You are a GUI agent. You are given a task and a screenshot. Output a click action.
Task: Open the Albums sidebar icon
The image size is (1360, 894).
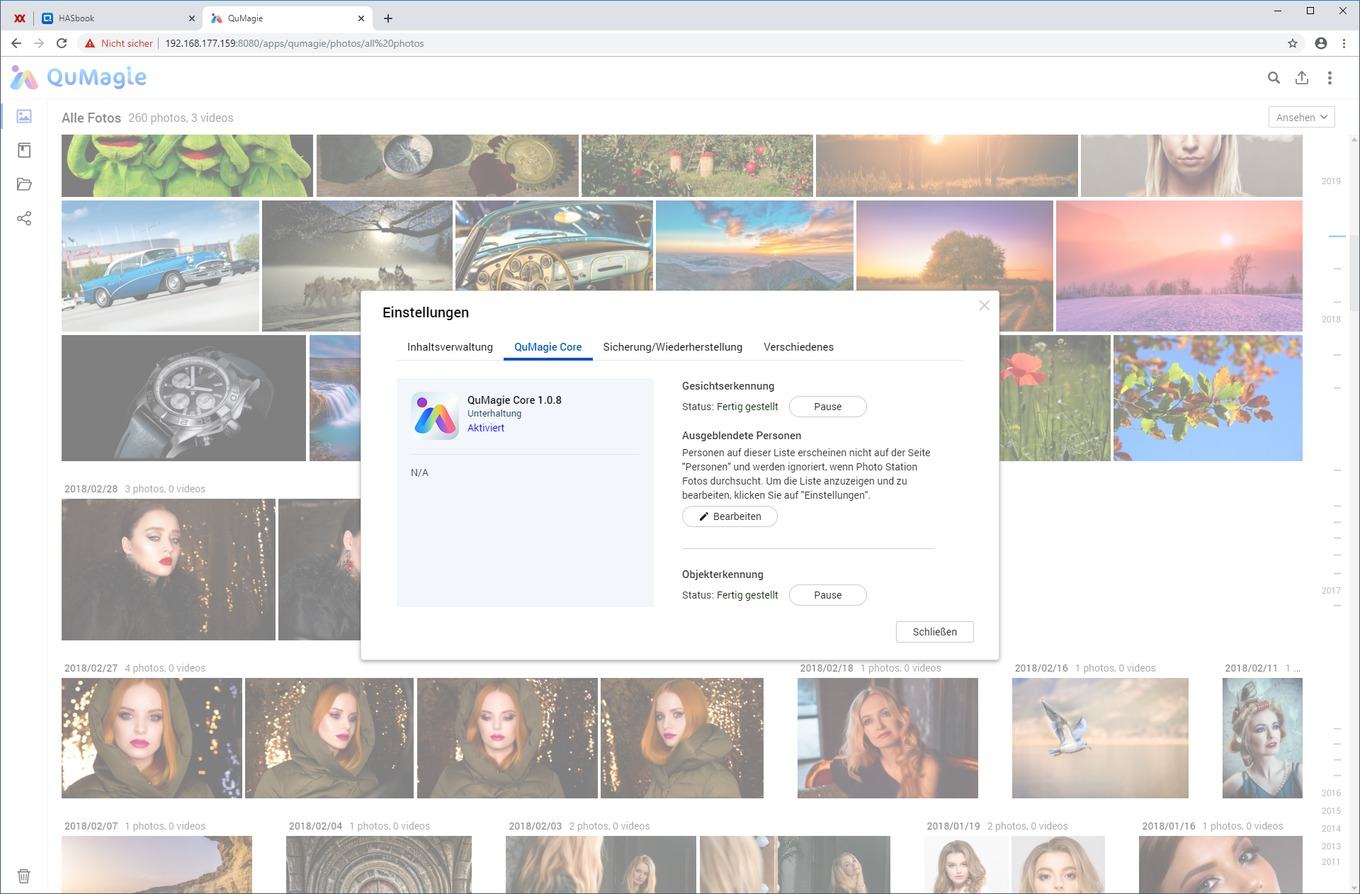pos(24,150)
